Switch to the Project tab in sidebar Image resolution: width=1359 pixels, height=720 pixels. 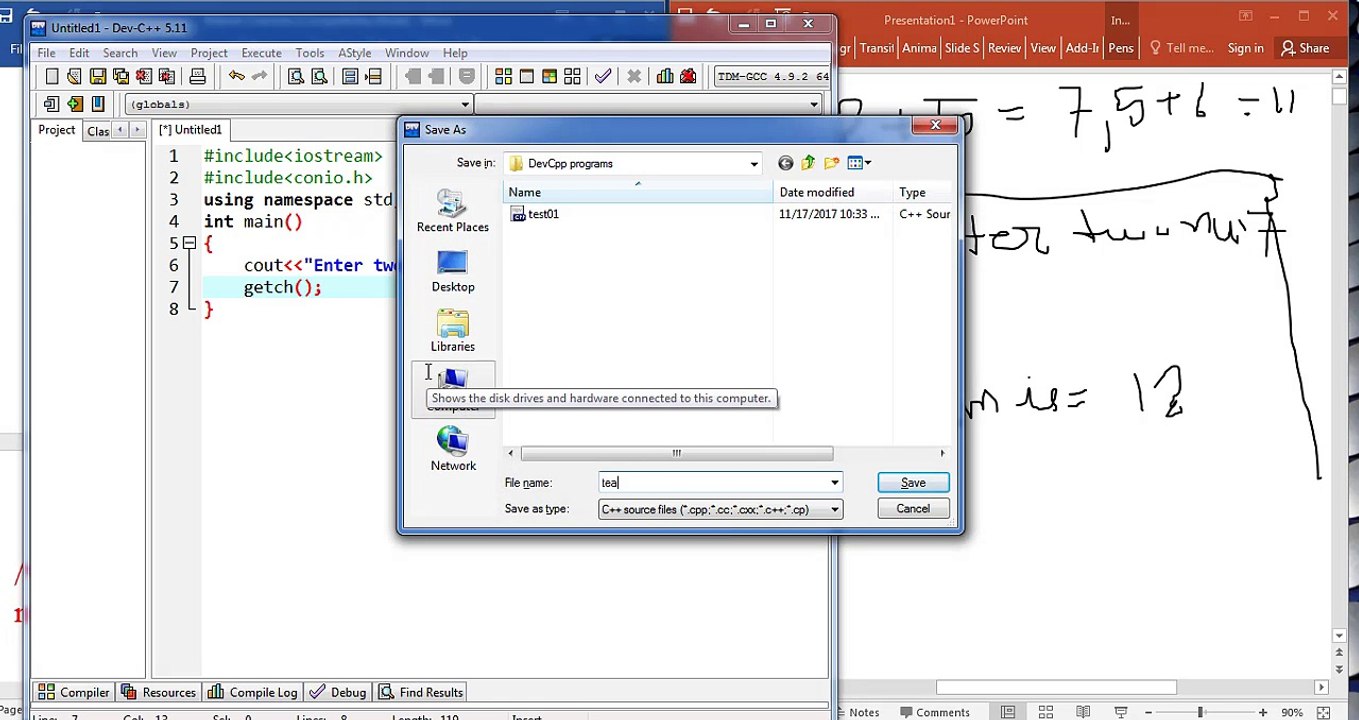57,130
